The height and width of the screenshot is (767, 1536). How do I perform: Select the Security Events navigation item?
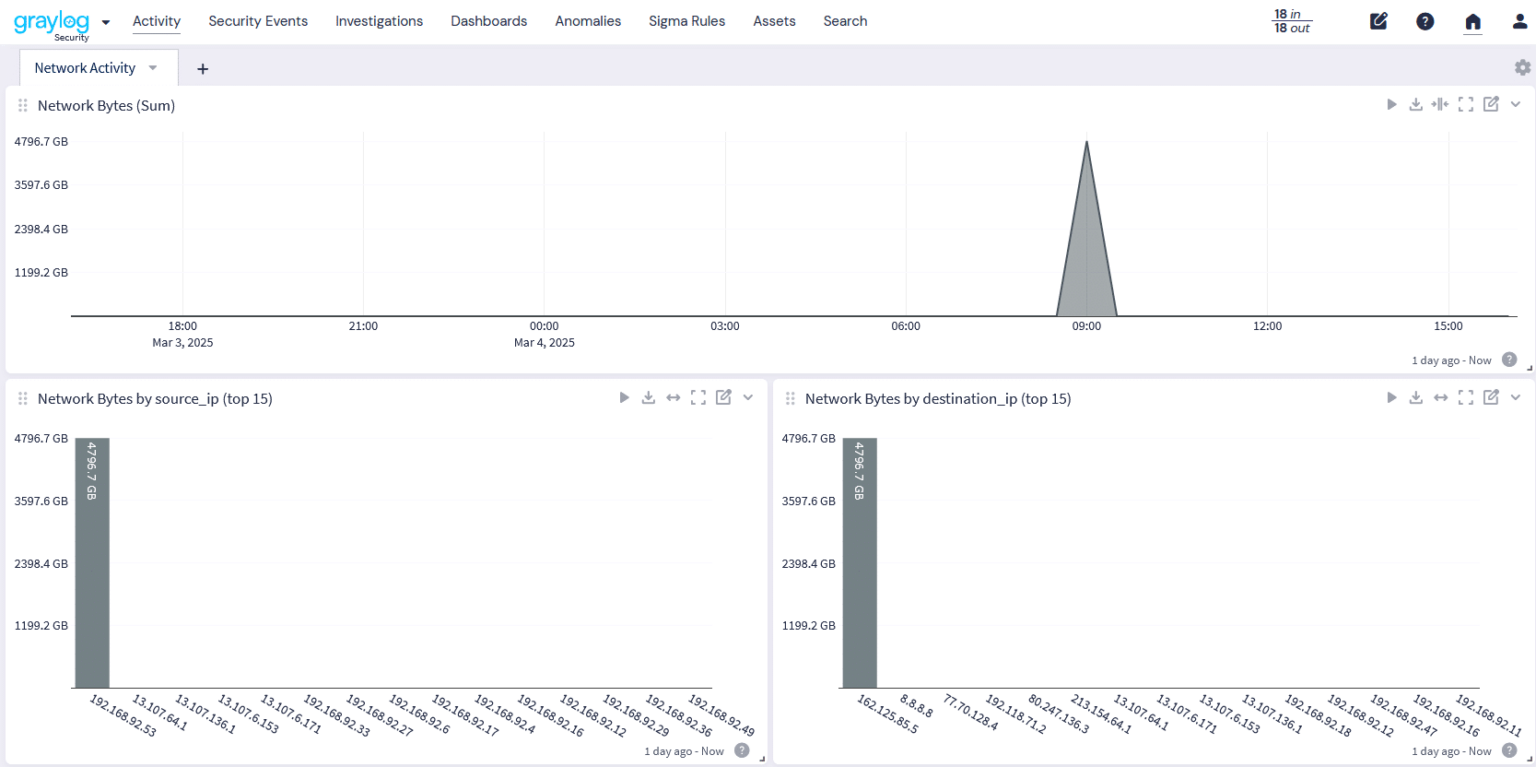click(x=258, y=20)
